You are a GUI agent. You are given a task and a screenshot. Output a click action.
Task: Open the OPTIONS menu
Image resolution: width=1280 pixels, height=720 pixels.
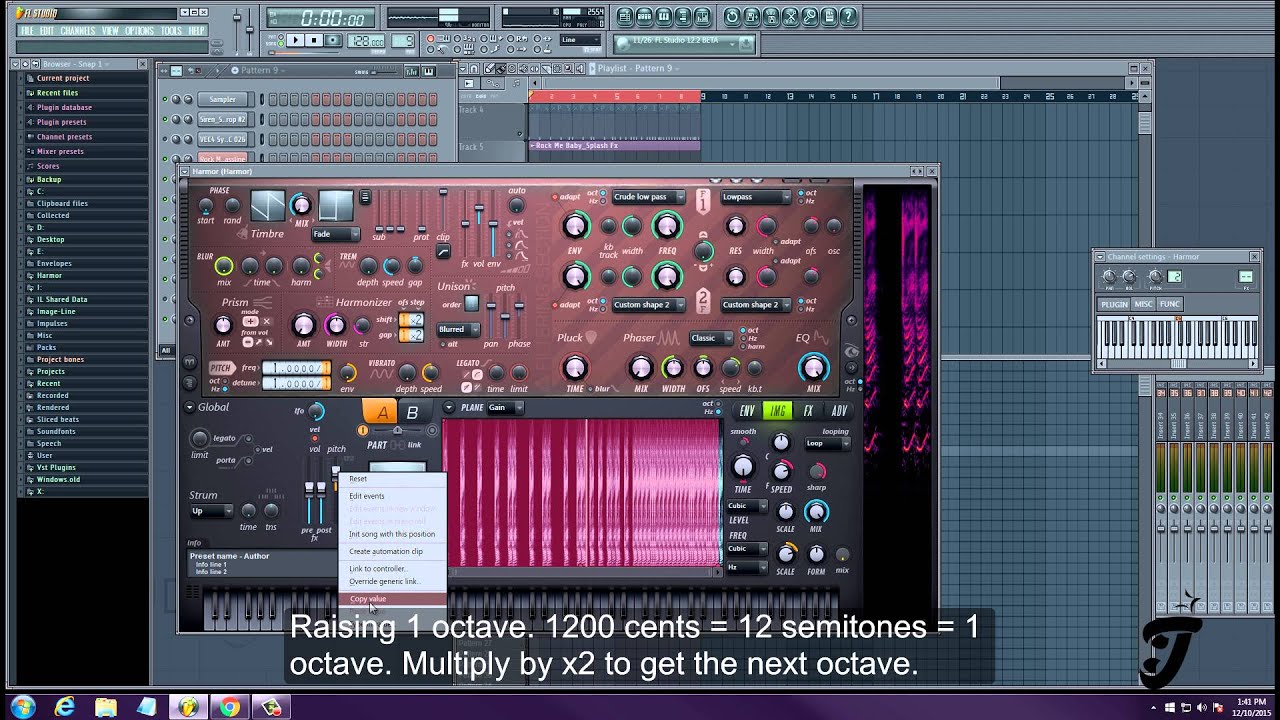(140, 31)
